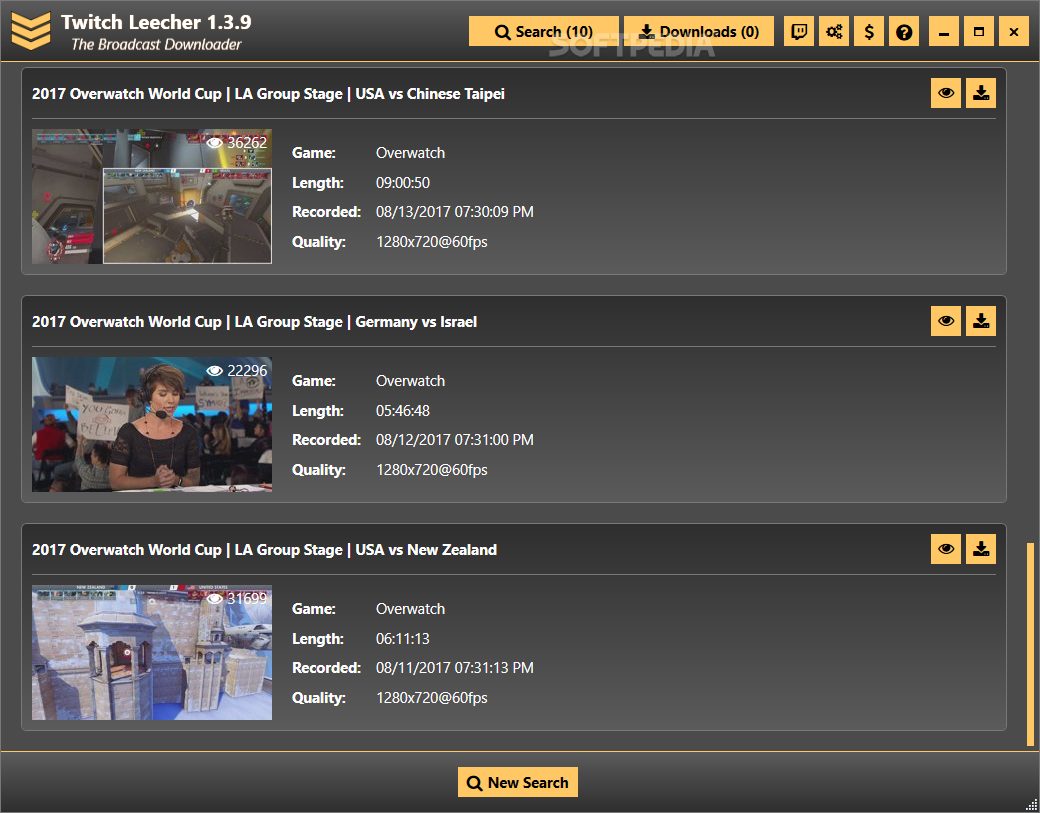
Task: Click the USA vs New Zealand thumbnail
Action: 151,653
